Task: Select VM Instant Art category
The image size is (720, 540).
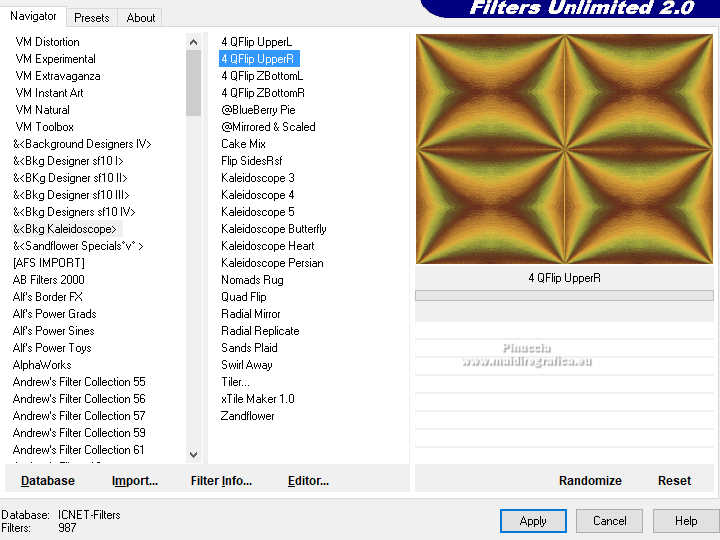Action: click(x=50, y=93)
